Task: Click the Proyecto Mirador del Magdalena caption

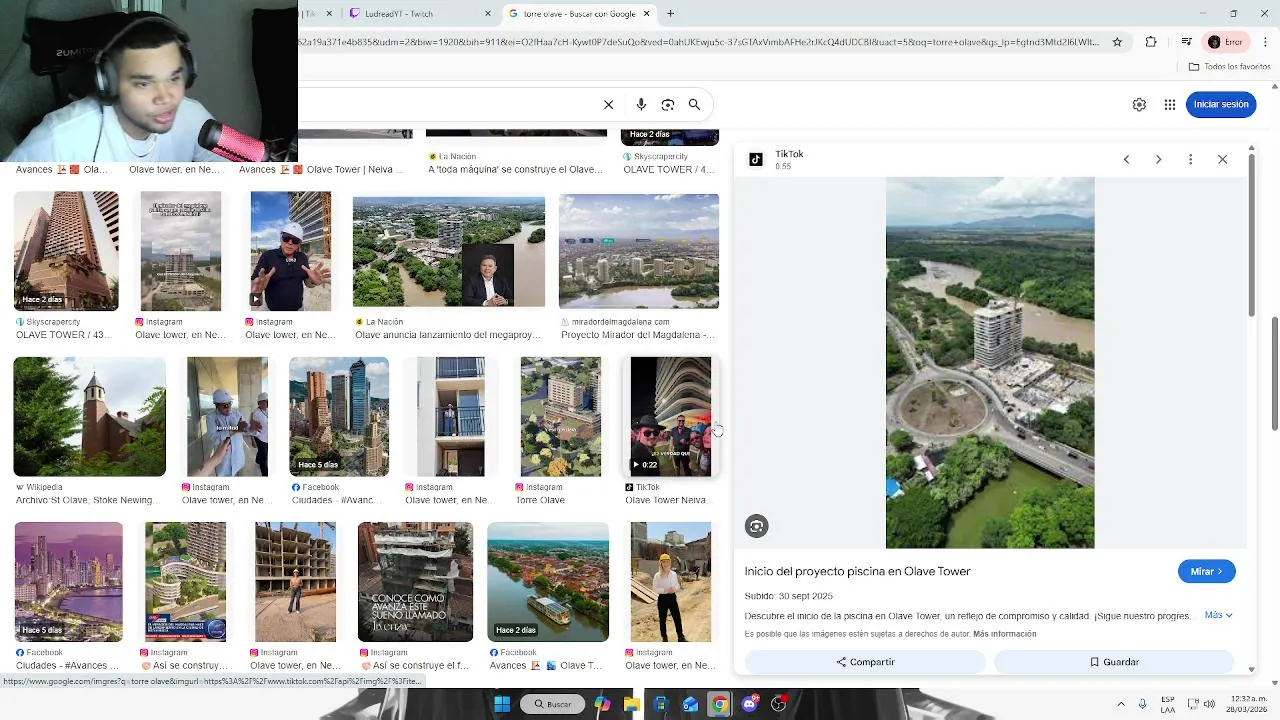Action: pyautogui.click(x=638, y=335)
